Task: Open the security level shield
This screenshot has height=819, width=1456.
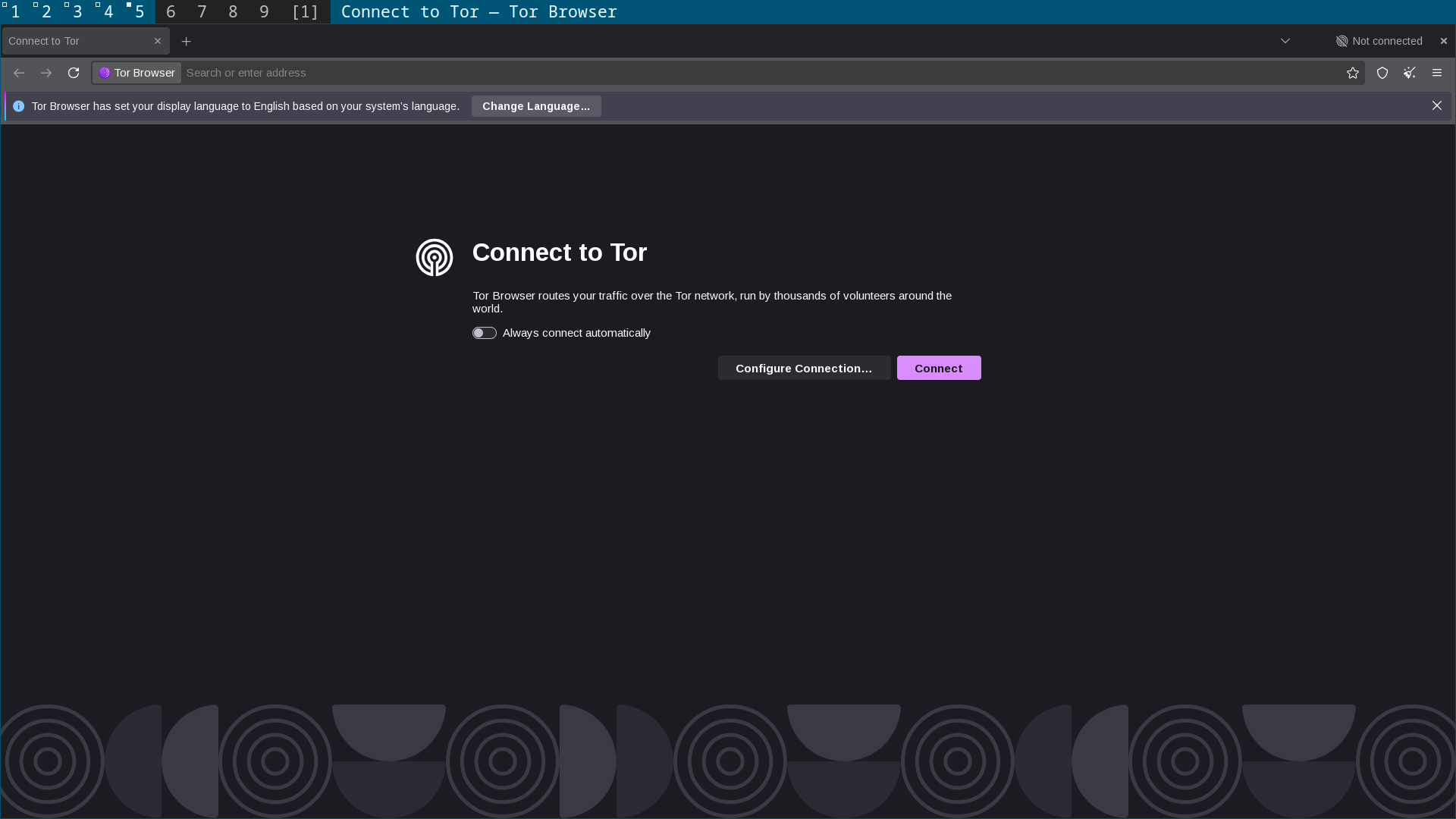Action: [x=1382, y=73]
